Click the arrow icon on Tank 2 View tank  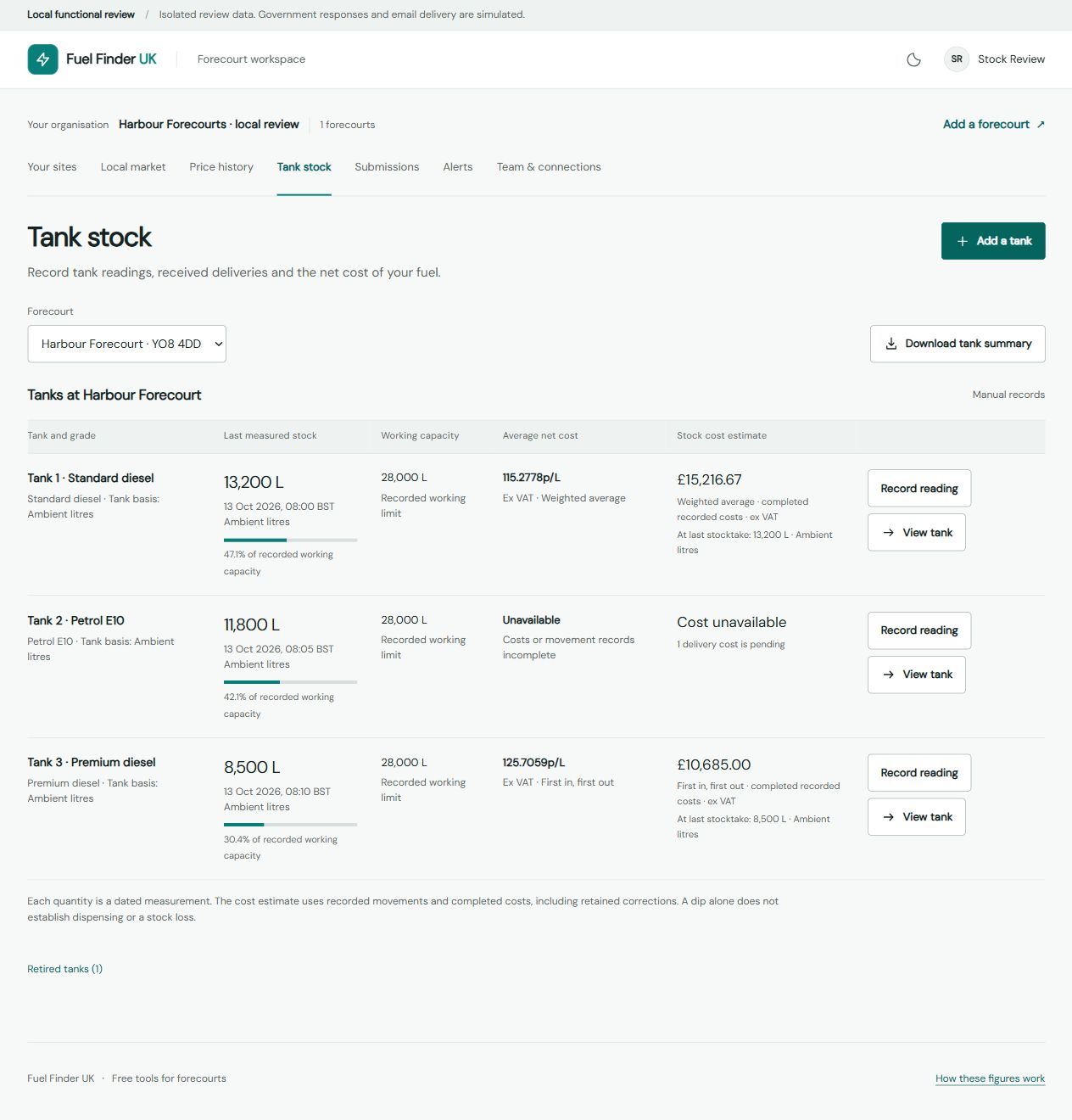[889, 675]
